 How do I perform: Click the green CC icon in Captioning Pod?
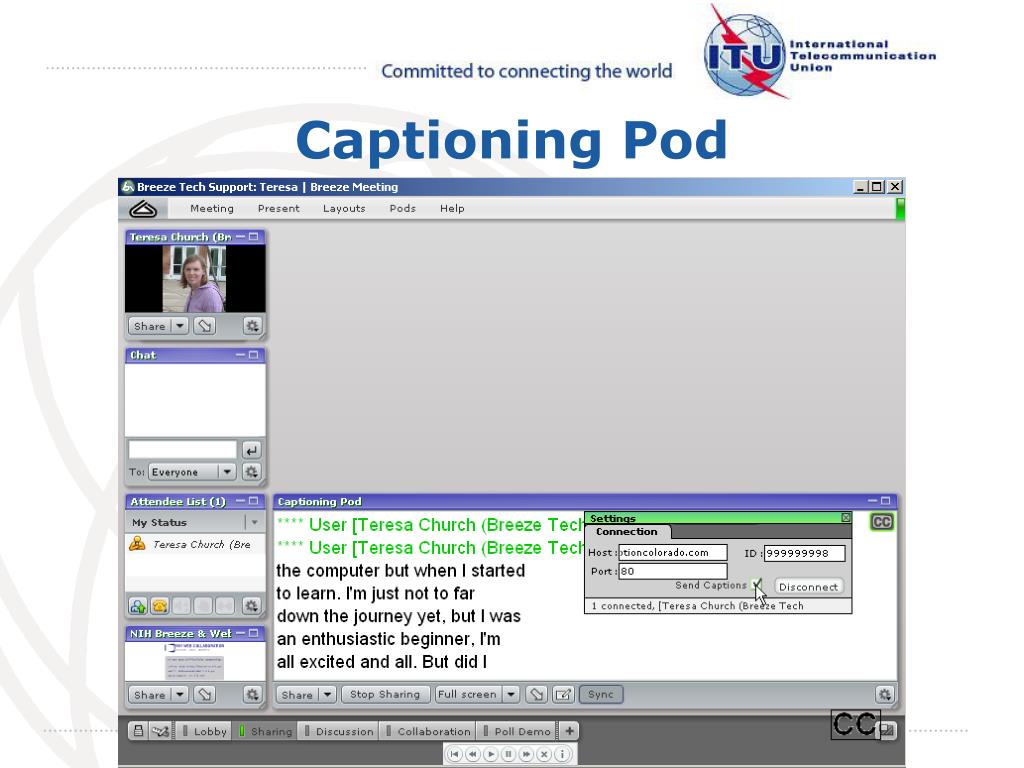pyautogui.click(x=882, y=522)
